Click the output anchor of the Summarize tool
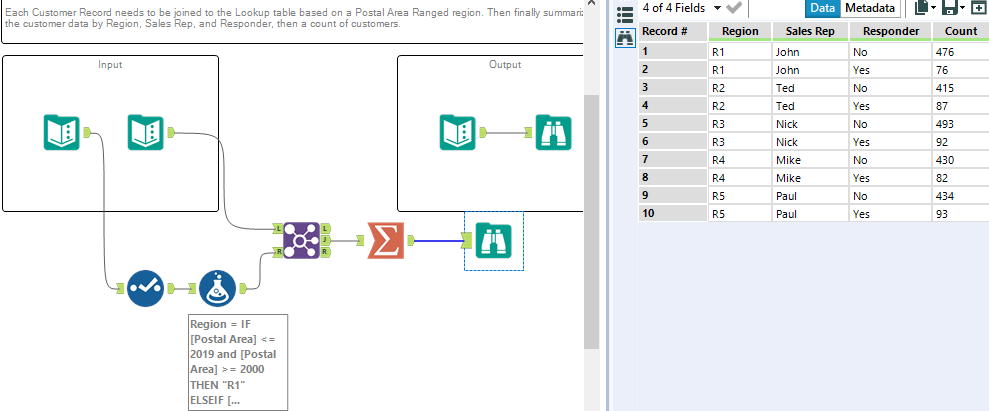Screen dimensions: 989x411 [410, 240]
